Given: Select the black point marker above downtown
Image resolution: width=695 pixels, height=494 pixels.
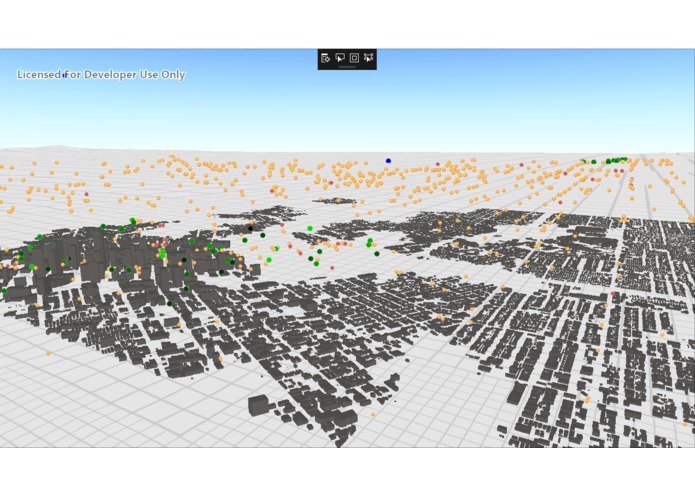Looking at the screenshot, I should tap(250, 229).
